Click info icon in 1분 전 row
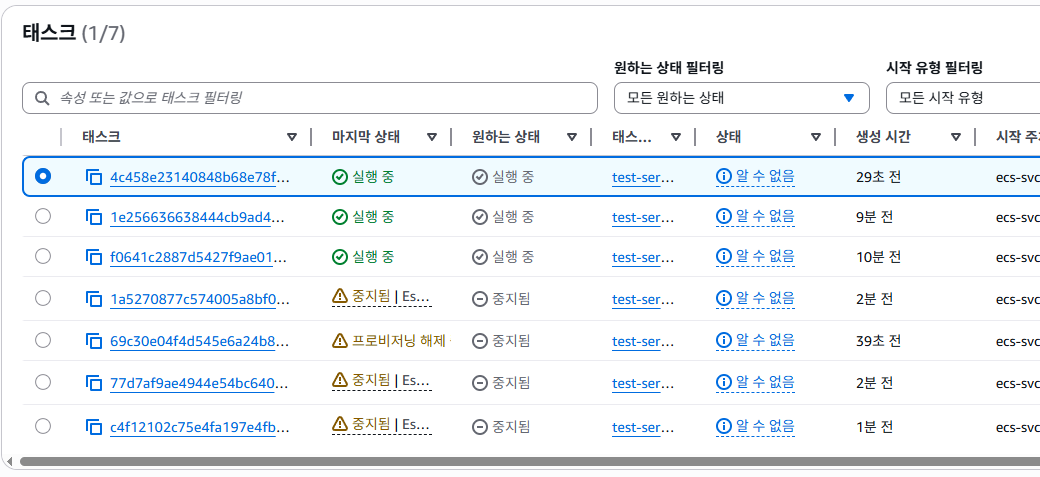The height and width of the screenshot is (477, 1040). pyautogui.click(x=723, y=426)
